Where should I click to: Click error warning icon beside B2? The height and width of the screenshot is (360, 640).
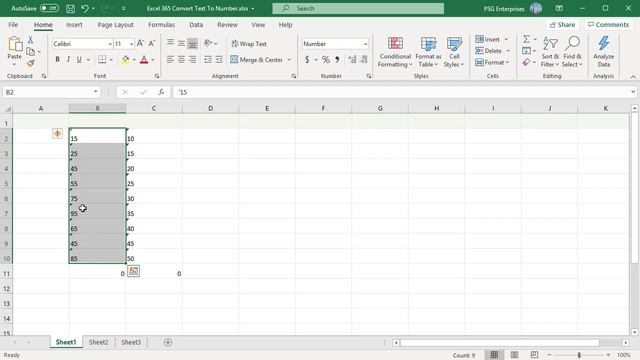tap(58, 133)
